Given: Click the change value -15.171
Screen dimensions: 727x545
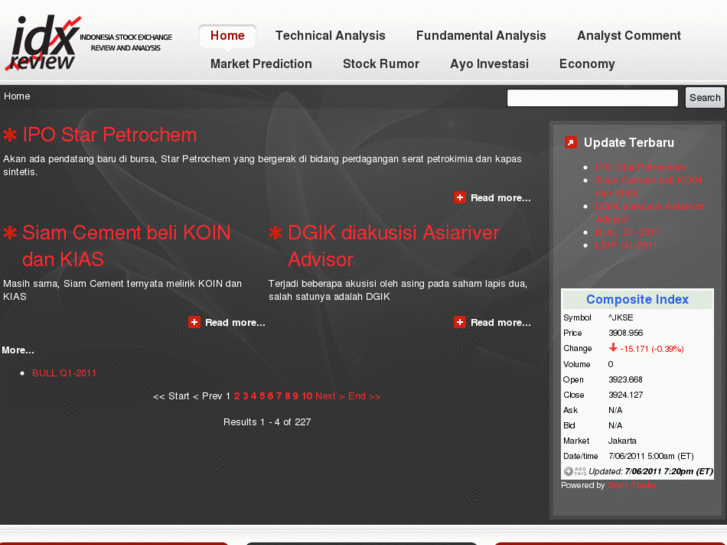Looking at the screenshot, I should click(x=651, y=349).
